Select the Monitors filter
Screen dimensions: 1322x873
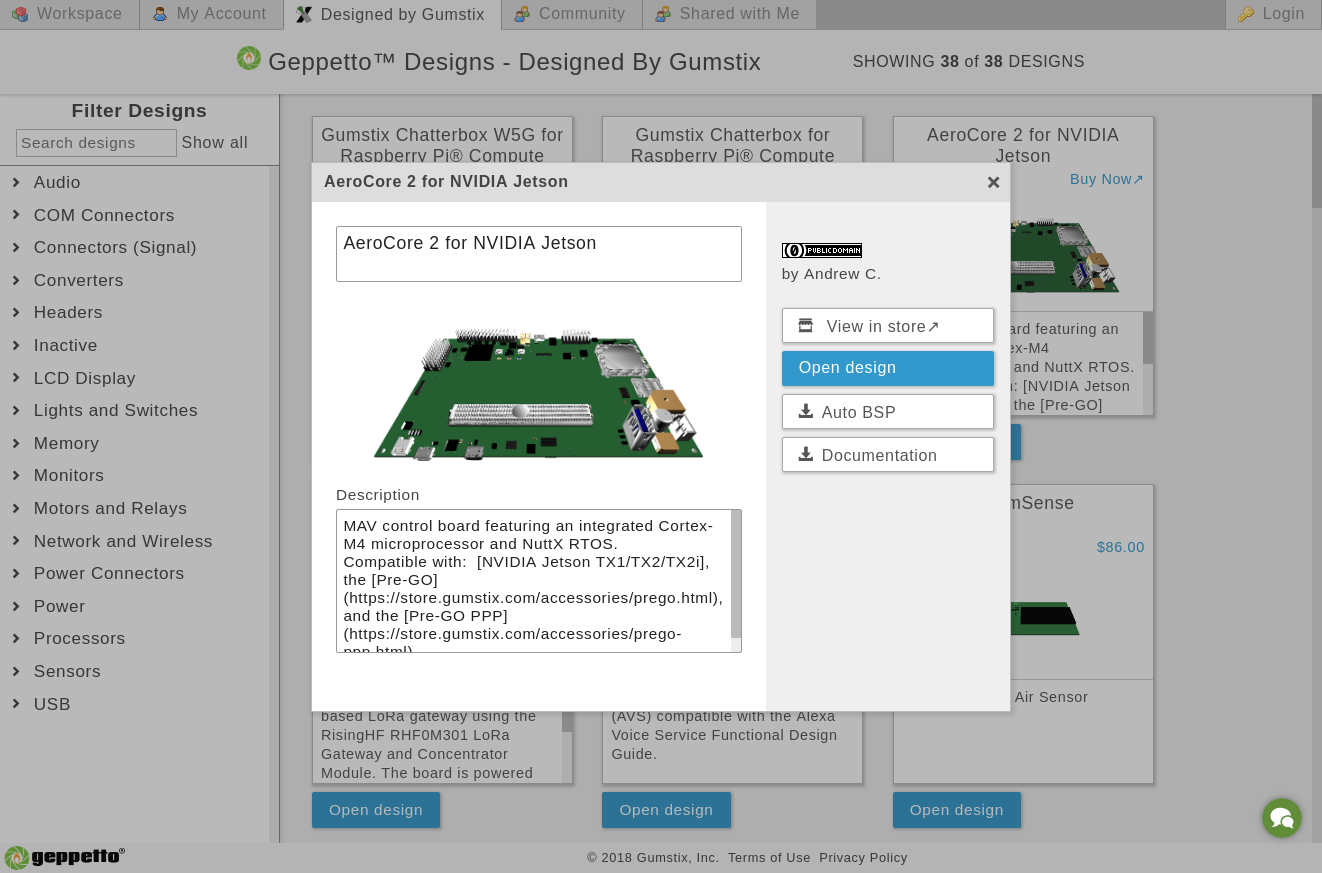coord(69,475)
